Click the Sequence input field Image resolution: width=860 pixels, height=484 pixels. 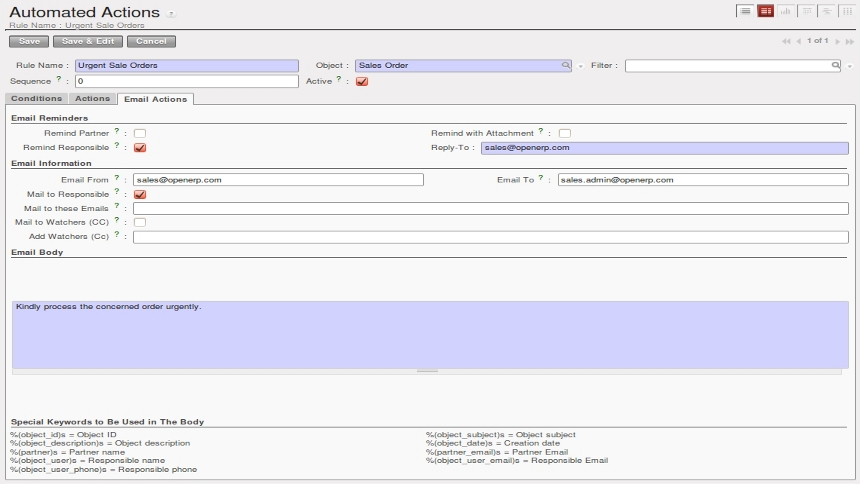(x=187, y=81)
